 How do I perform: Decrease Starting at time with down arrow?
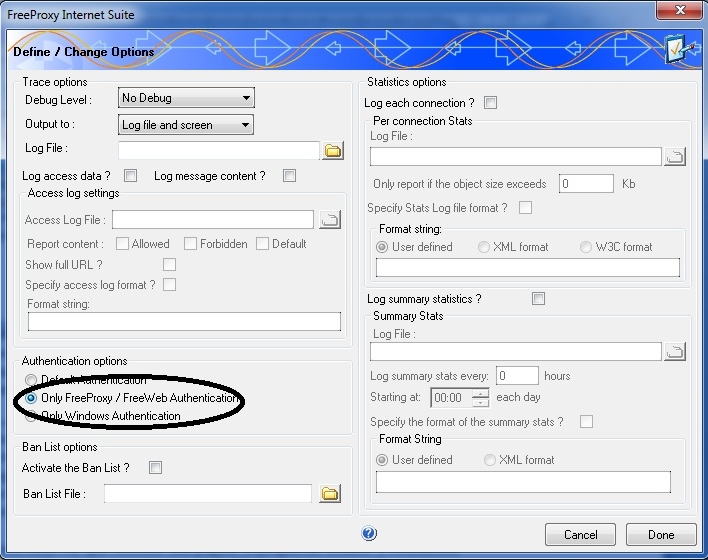(480, 402)
